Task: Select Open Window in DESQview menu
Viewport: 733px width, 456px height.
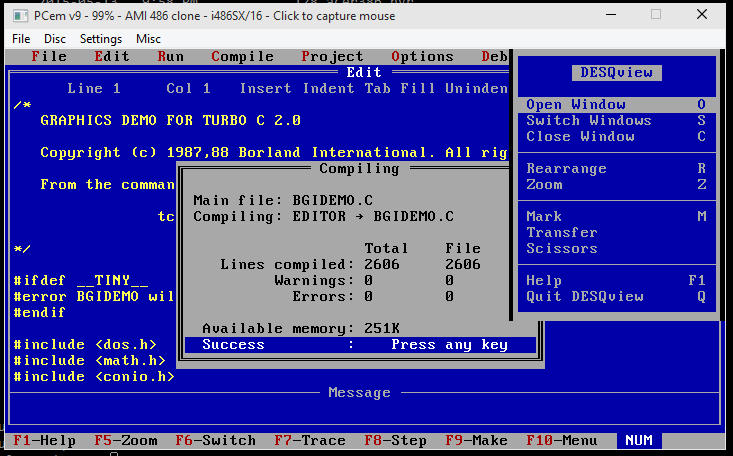Action: pos(617,105)
